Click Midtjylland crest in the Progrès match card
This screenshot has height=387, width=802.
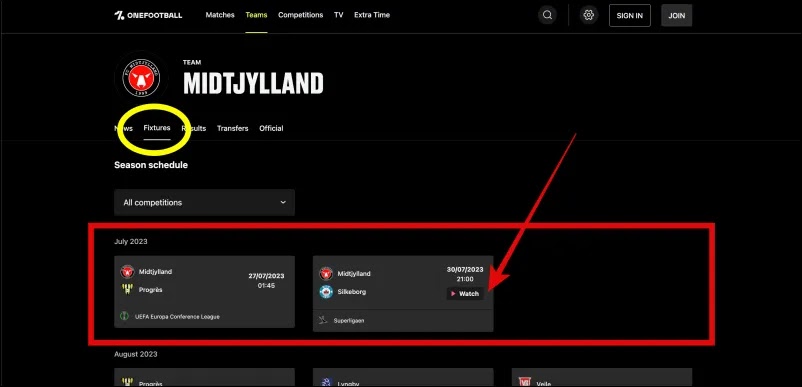[127, 271]
